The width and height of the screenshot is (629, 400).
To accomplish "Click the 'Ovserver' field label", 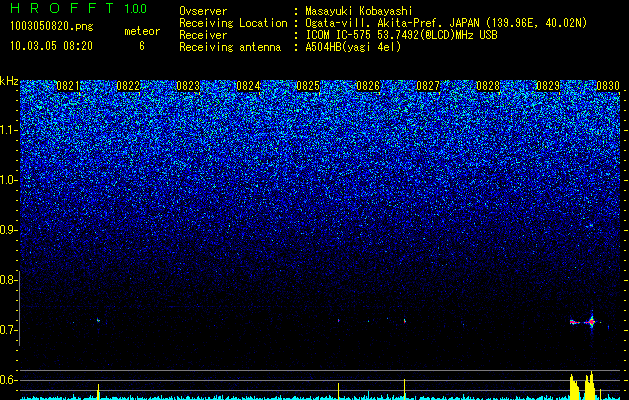I will pyautogui.click(x=203, y=11).
